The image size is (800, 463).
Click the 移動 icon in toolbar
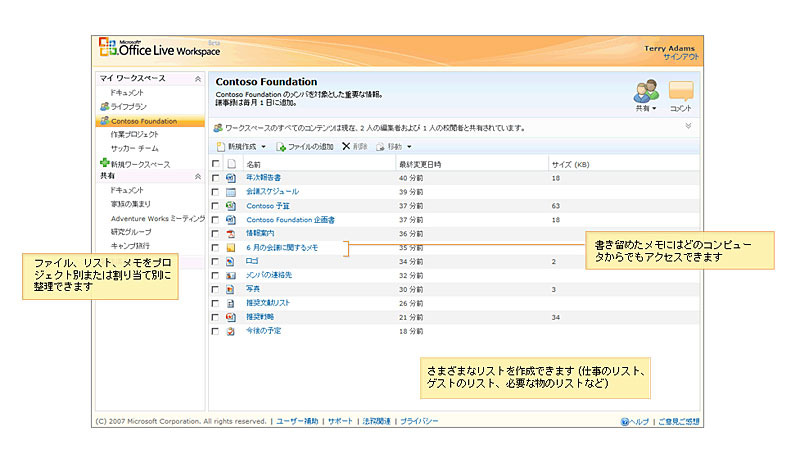point(380,147)
